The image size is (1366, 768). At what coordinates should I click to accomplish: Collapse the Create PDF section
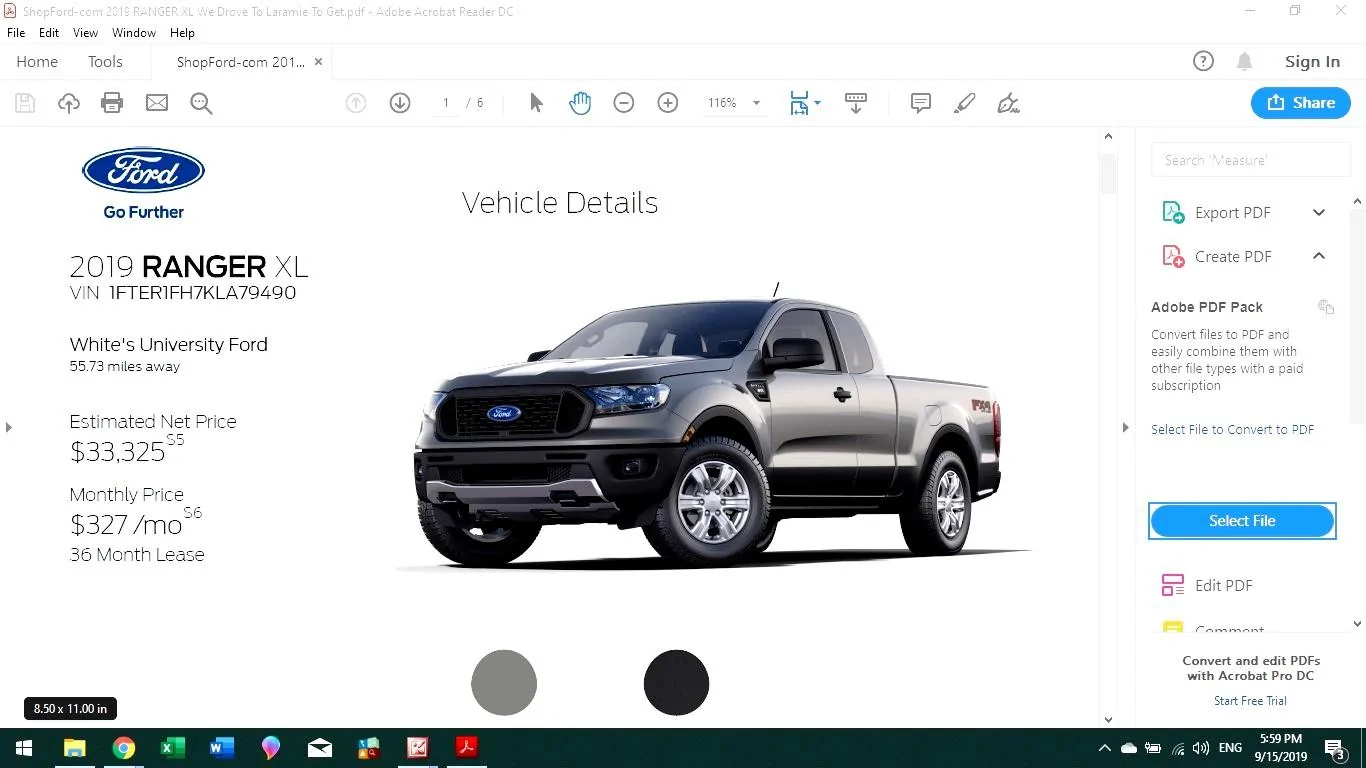coord(1319,256)
